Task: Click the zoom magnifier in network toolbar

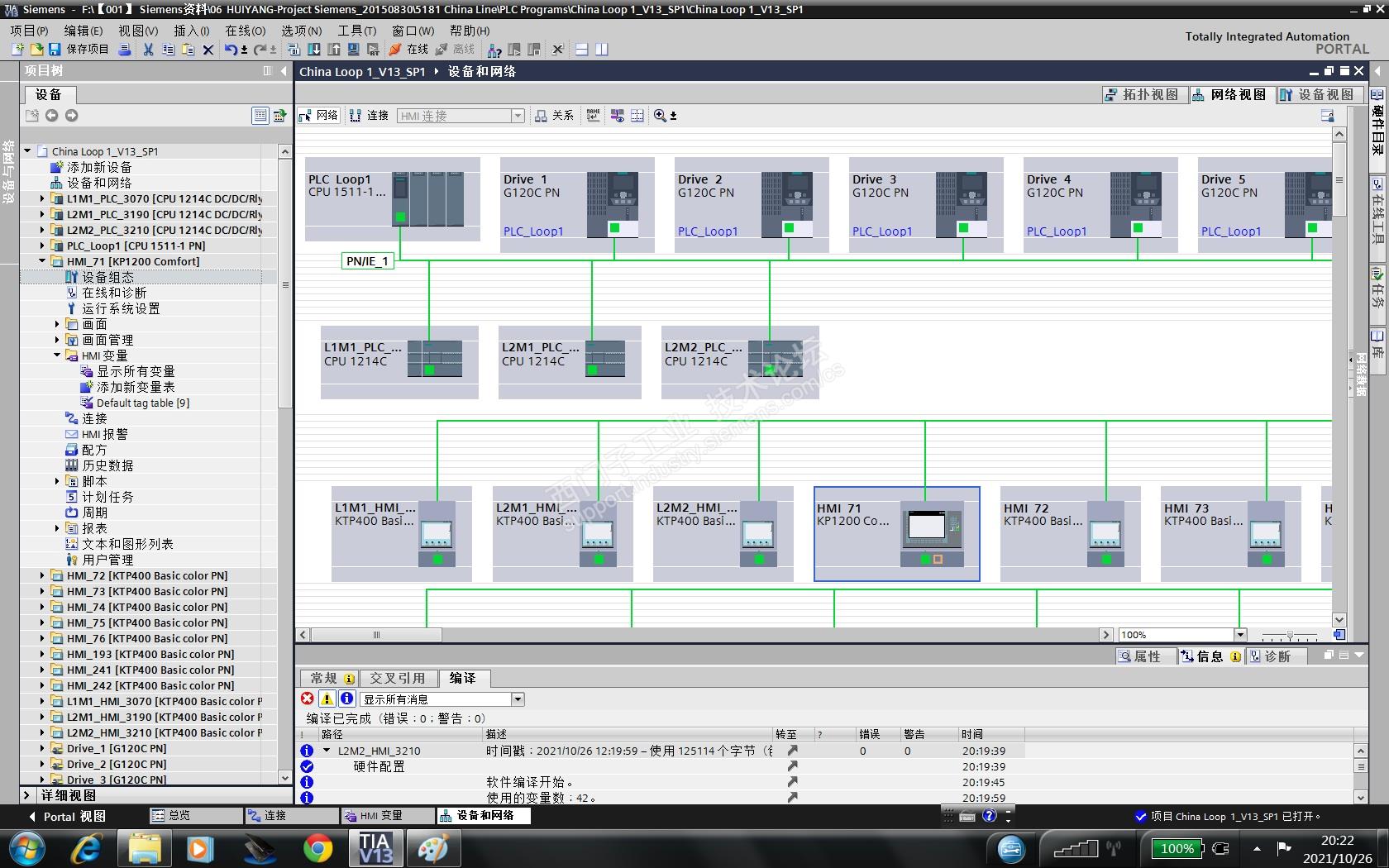Action: (660, 116)
